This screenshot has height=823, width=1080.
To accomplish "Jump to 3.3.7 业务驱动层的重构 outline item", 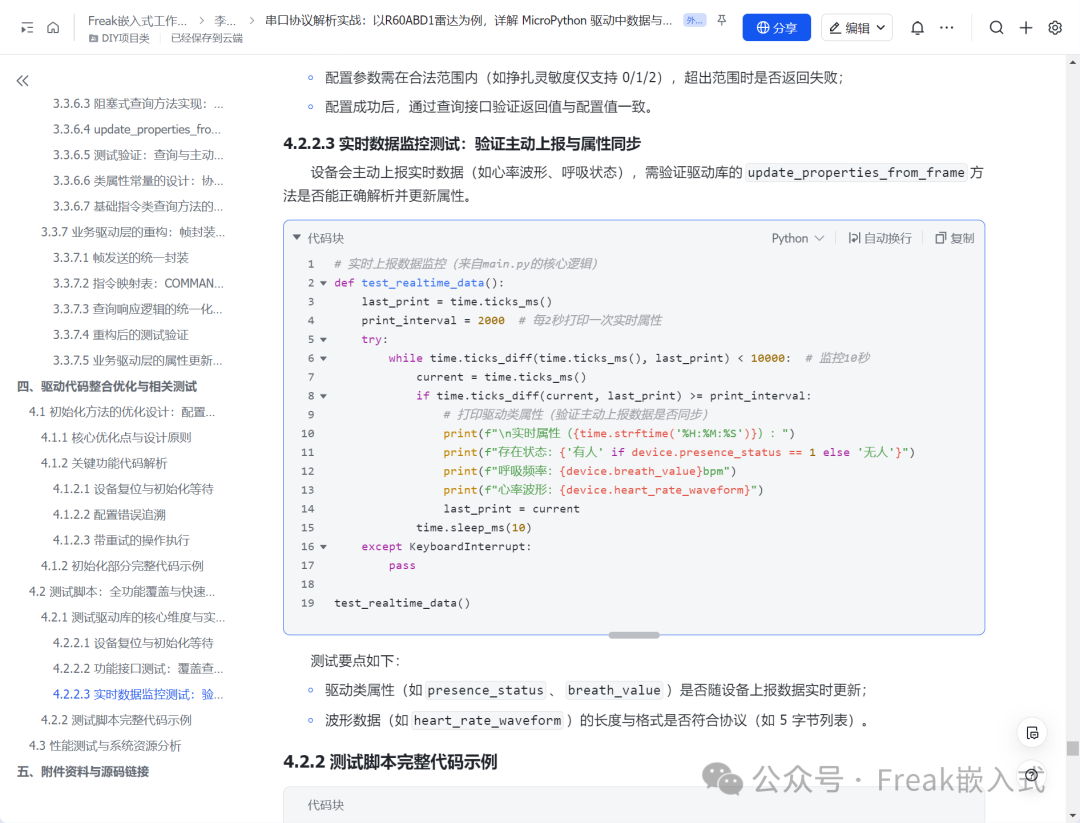I will pos(132,232).
